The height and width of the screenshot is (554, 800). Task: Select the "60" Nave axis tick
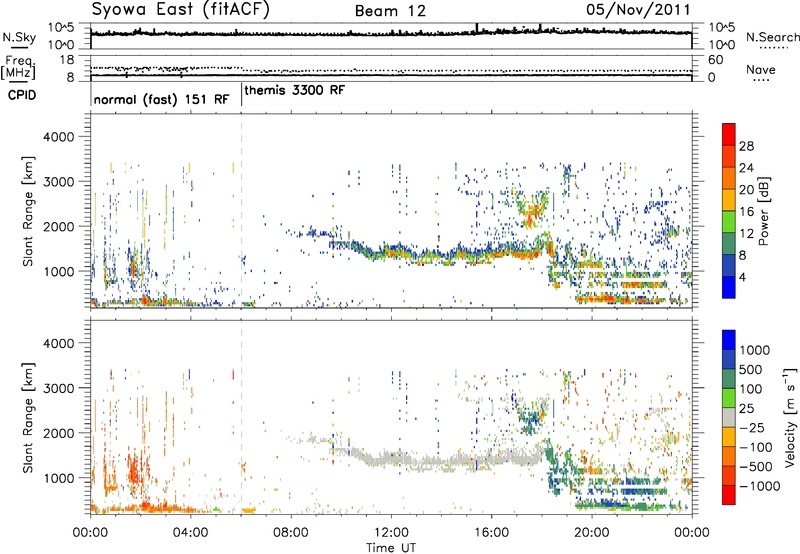click(715, 60)
